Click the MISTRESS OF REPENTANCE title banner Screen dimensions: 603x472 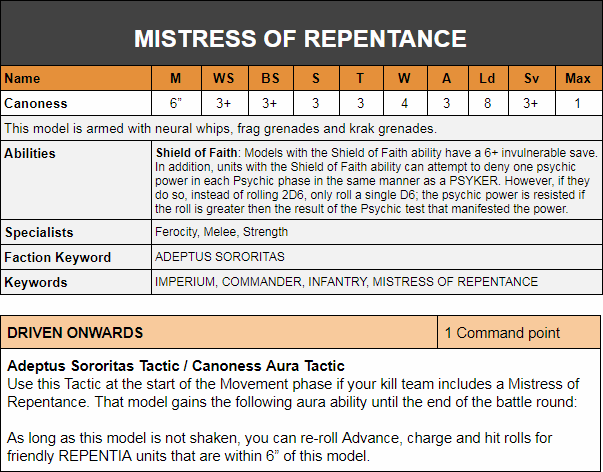click(x=301, y=39)
